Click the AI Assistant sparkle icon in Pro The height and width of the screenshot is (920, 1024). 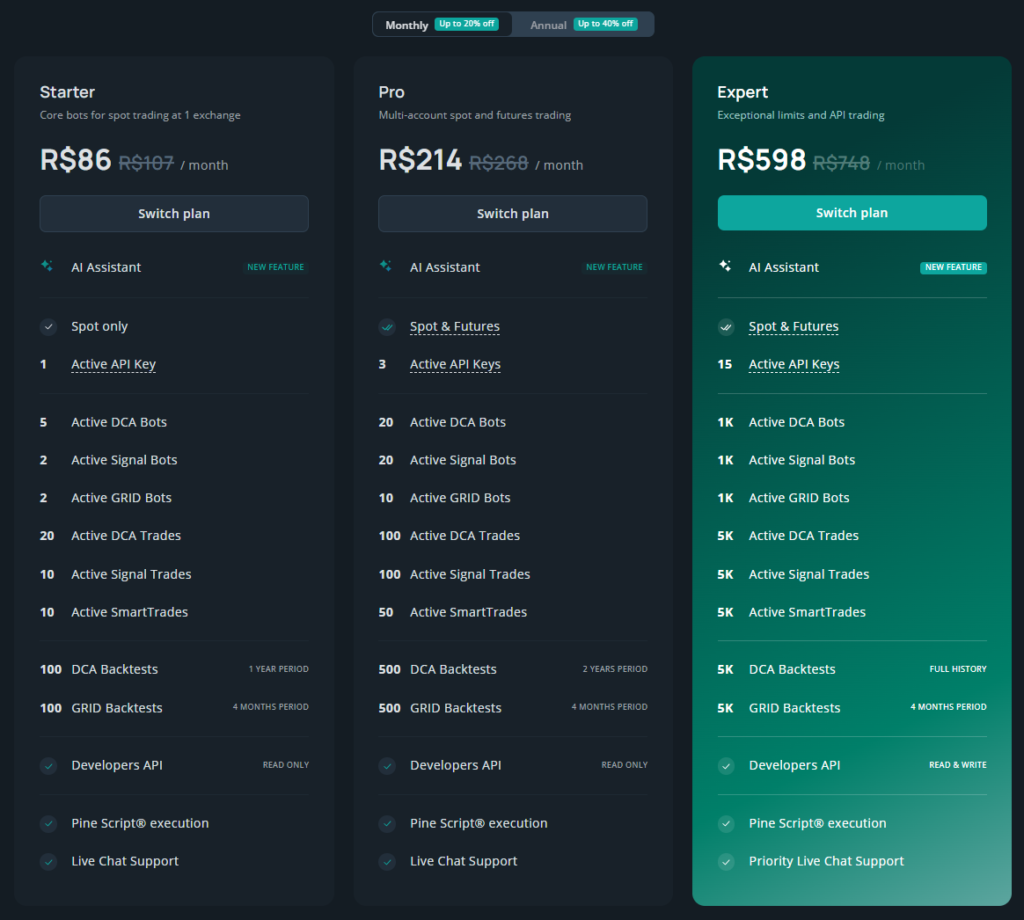(386, 266)
